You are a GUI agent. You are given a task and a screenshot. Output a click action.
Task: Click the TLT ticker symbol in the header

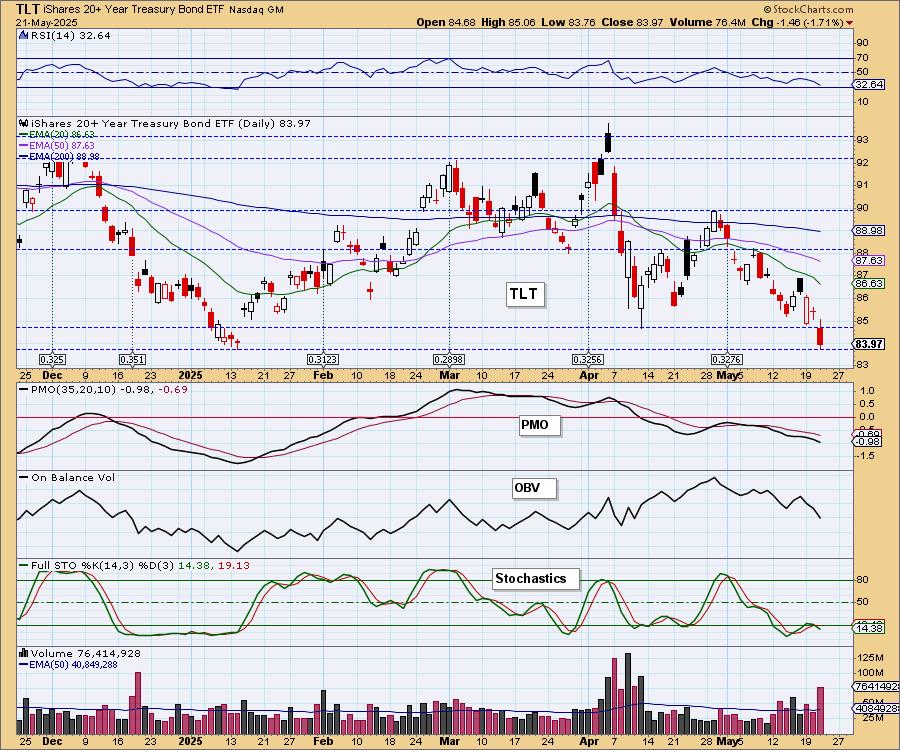(28, 9)
